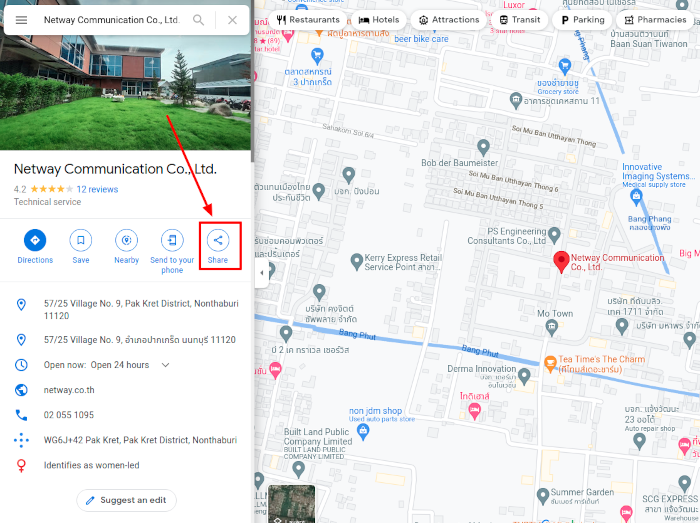Click the Directions icon
Screen dimensions: 700x523
coord(35,240)
